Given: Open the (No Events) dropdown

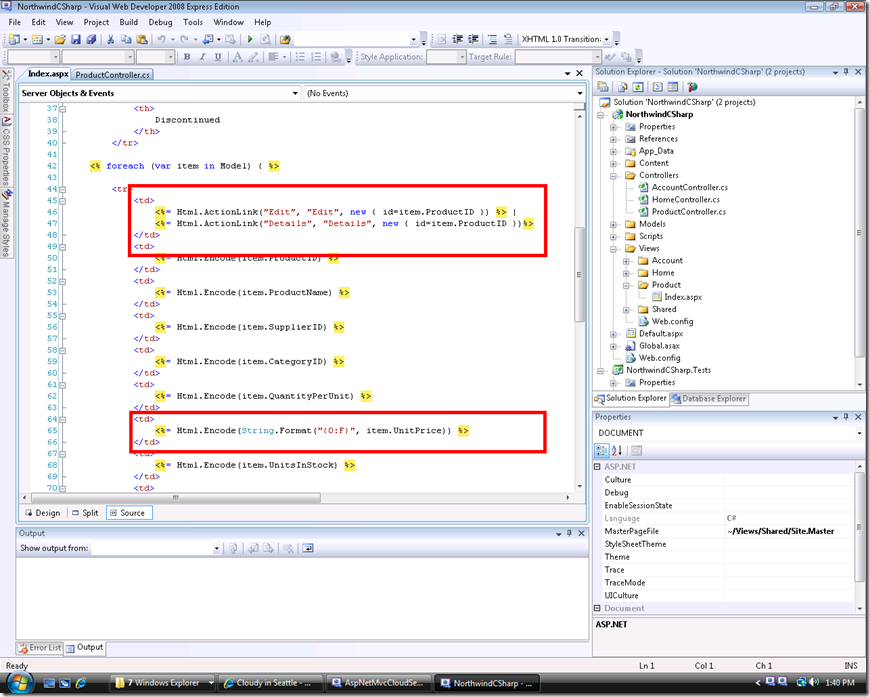Looking at the screenshot, I should pyautogui.click(x=580, y=93).
